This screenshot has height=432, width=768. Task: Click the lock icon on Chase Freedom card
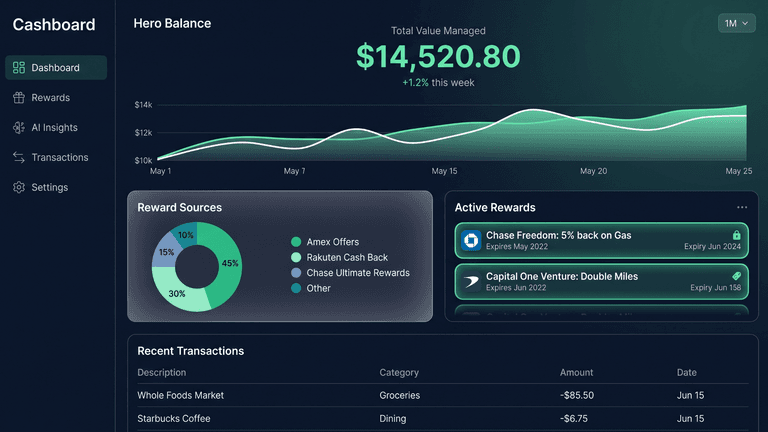(x=736, y=235)
